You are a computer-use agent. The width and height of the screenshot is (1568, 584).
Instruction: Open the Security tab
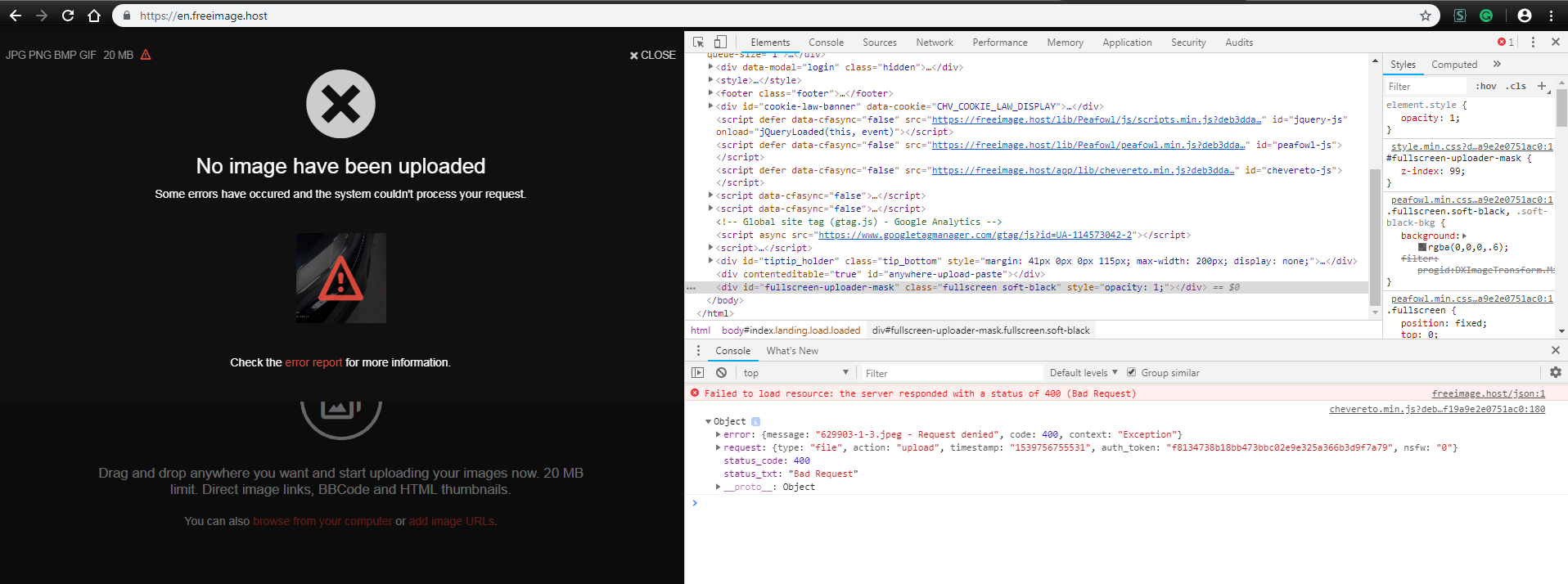1188,43
